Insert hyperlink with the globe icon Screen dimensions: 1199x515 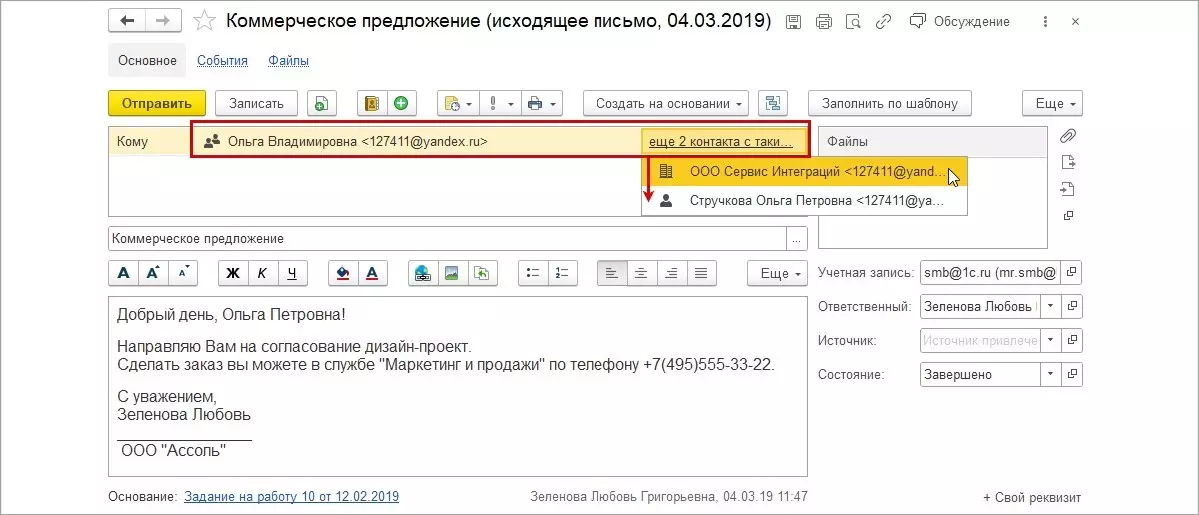(423, 273)
